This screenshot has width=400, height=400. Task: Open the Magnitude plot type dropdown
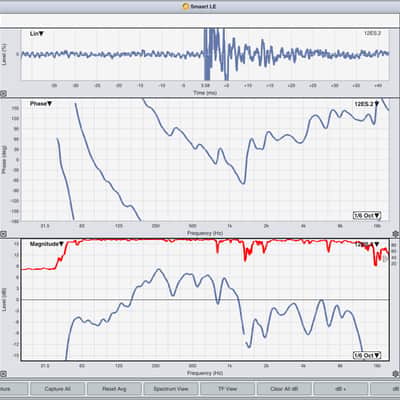tap(47, 244)
